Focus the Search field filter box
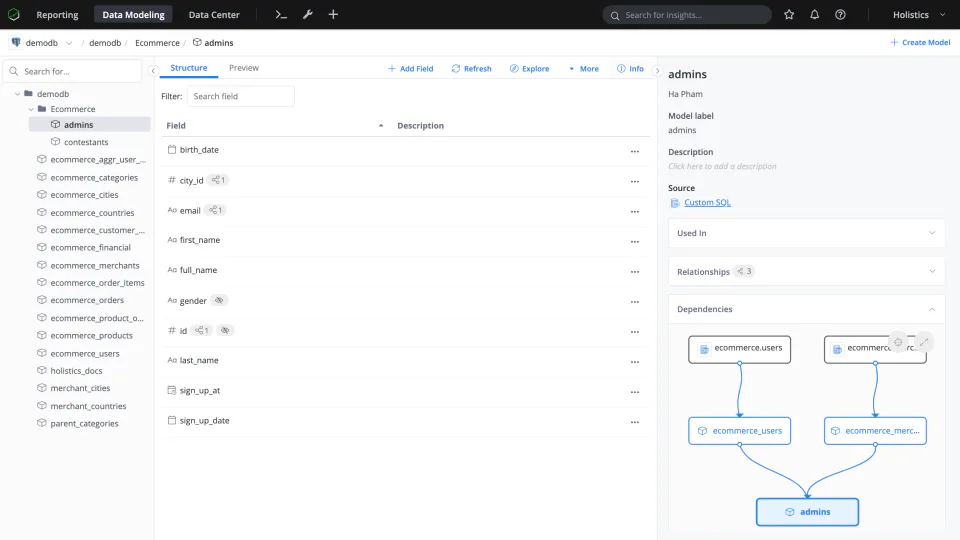Screen dimensions: 960x540 click(241, 96)
